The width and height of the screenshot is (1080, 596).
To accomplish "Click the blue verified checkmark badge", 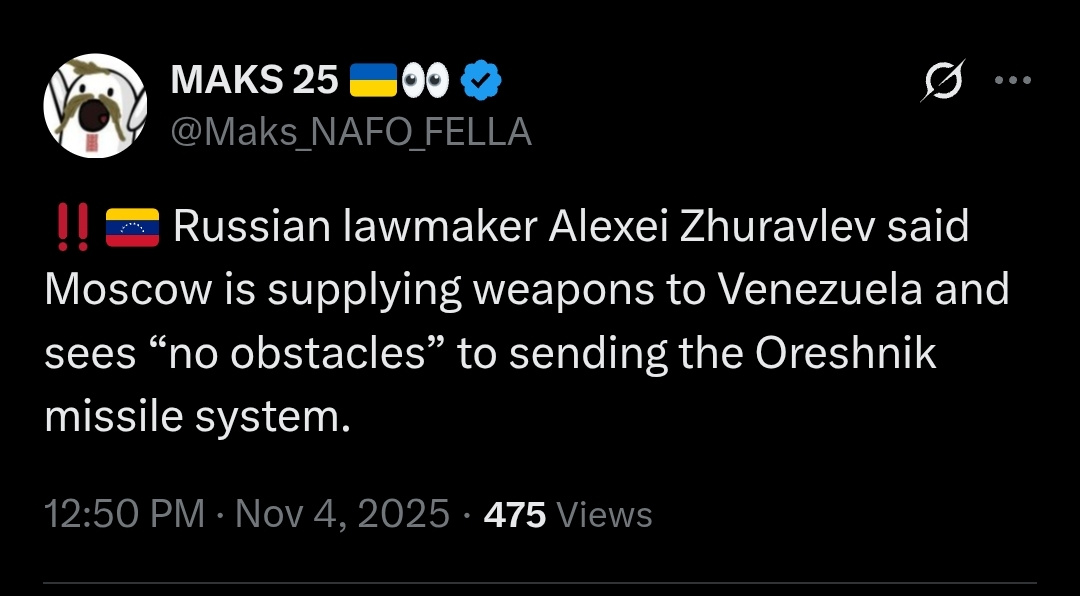I will coord(481,81).
